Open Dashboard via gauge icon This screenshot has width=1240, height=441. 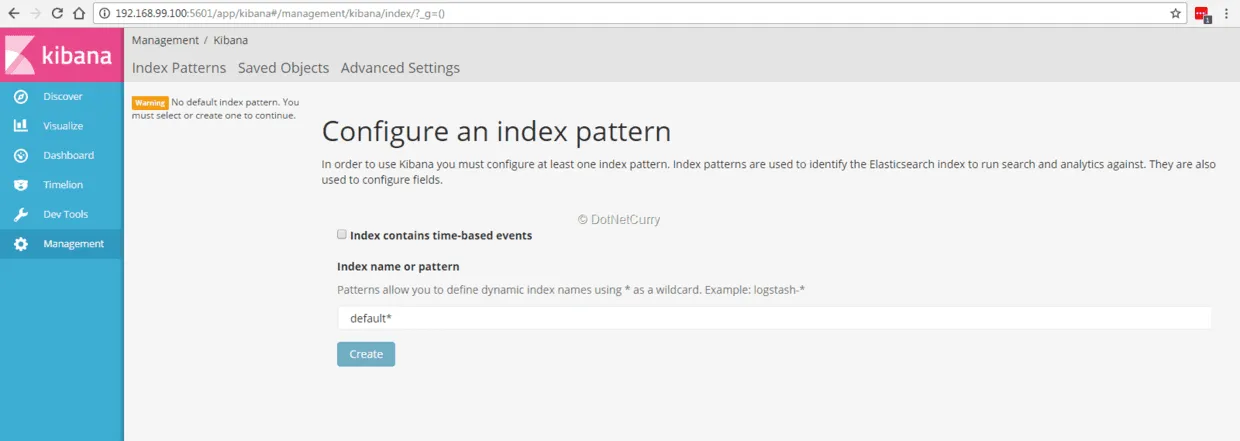coord(21,156)
